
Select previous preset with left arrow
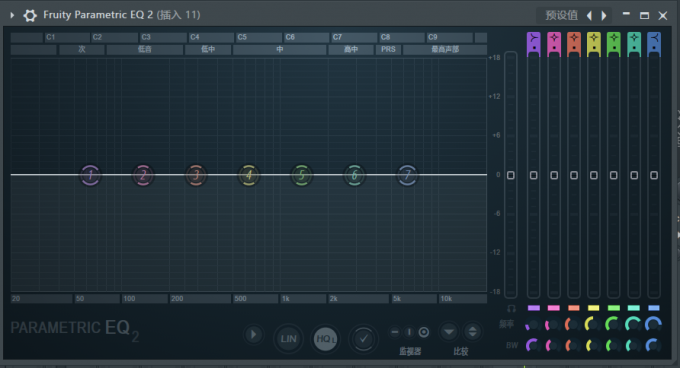pos(589,16)
